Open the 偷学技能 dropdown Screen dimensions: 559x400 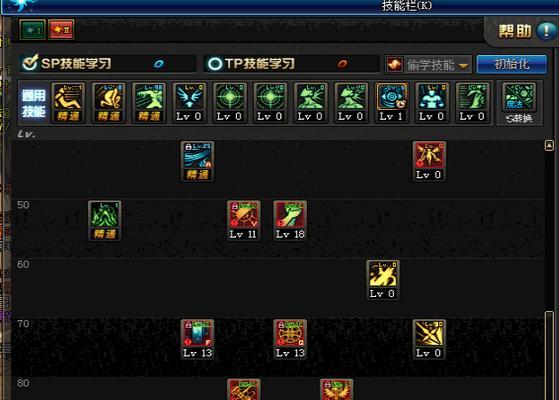pos(429,65)
